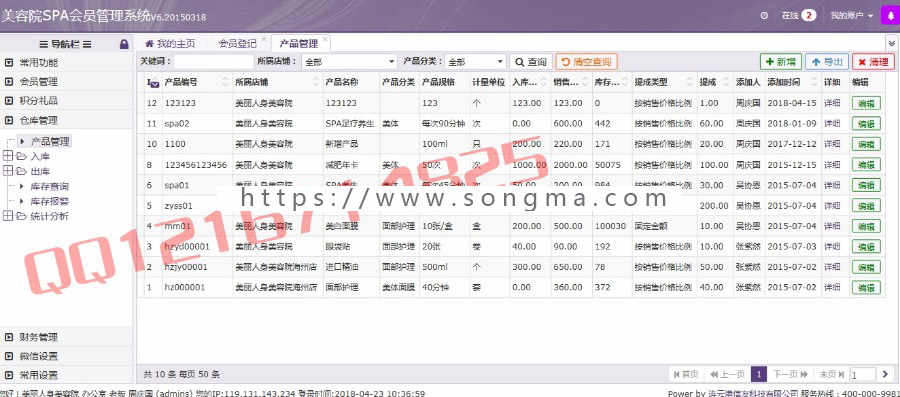Select page 1 in pagination
This screenshot has height=397, width=900.
click(x=759, y=375)
